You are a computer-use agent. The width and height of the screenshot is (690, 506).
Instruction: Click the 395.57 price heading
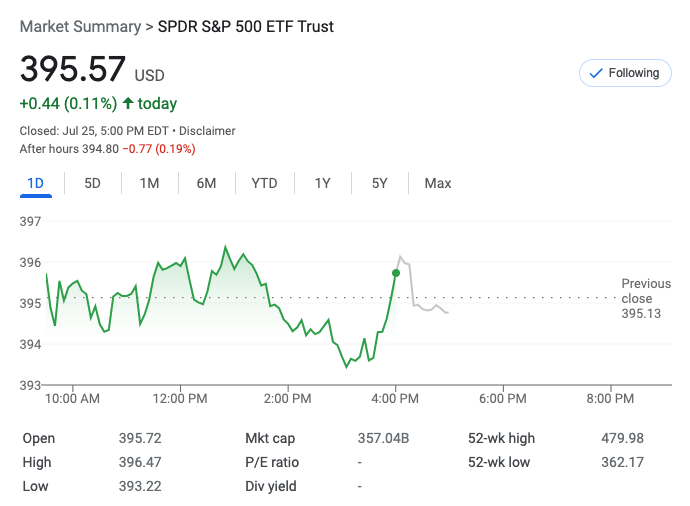point(73,70)
